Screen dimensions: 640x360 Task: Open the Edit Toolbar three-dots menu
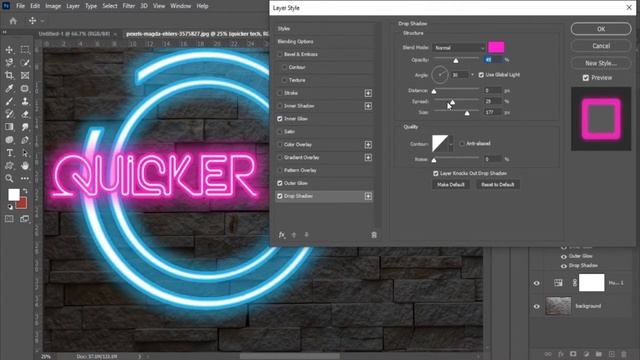(x=25, y=178)
